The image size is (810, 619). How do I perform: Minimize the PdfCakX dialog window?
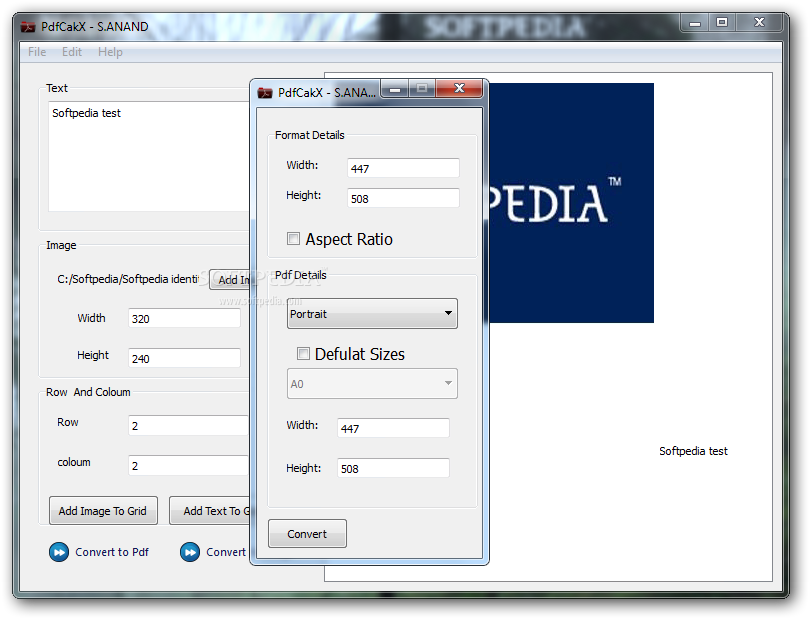[395, 89]
